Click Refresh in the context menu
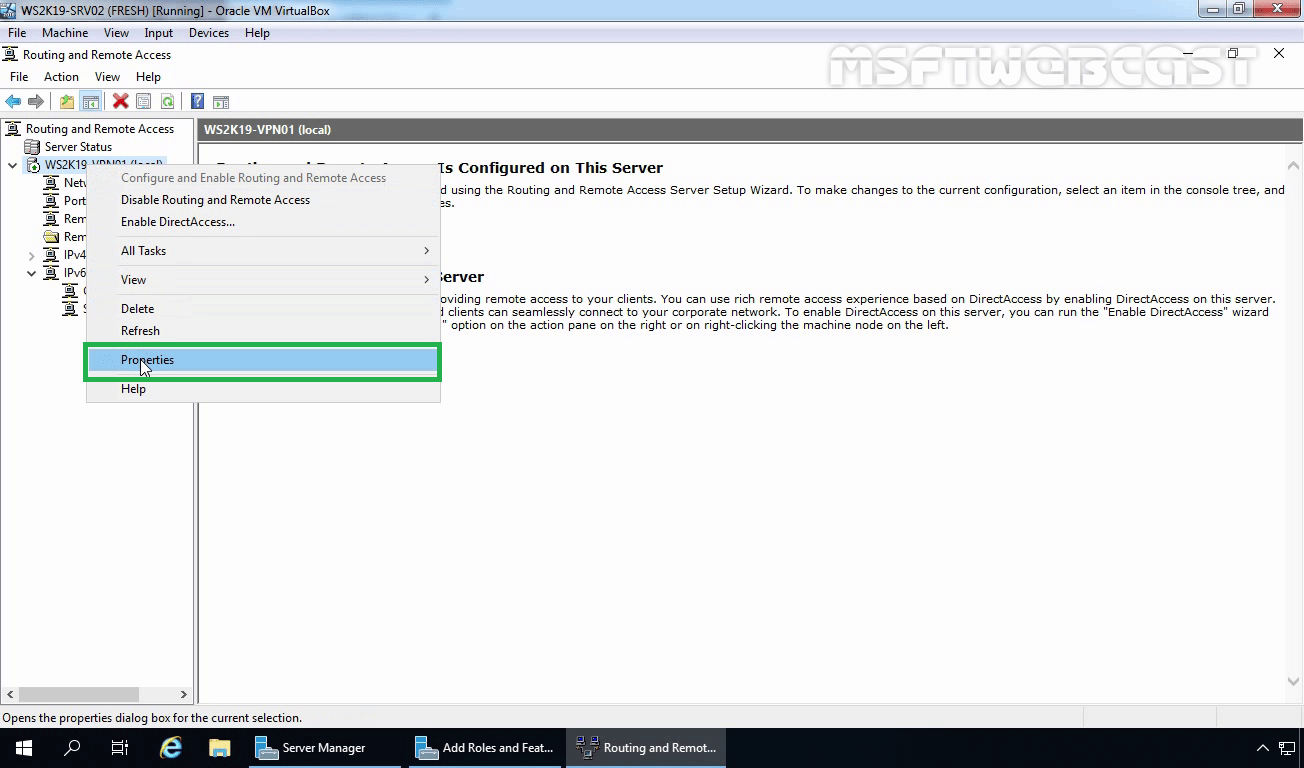1304x768 pixels. 263,331
